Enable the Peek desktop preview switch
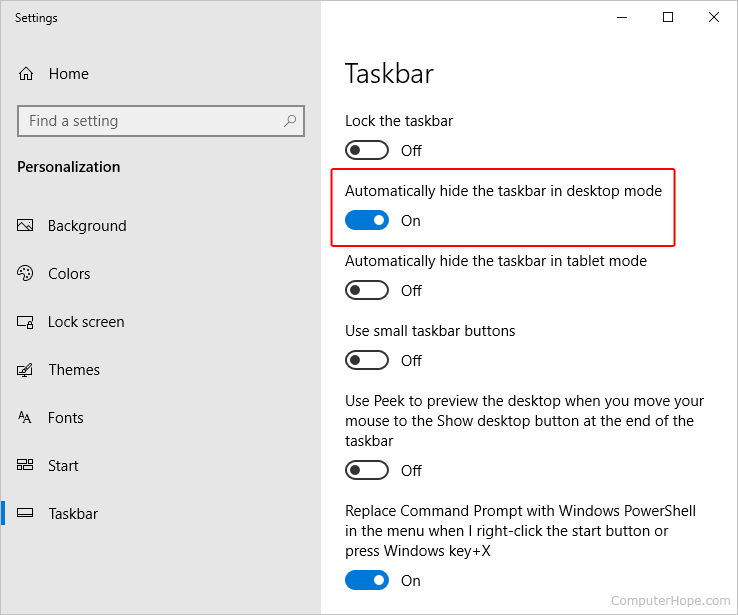Viewport: 738px width, 615px height. point(367,470)
